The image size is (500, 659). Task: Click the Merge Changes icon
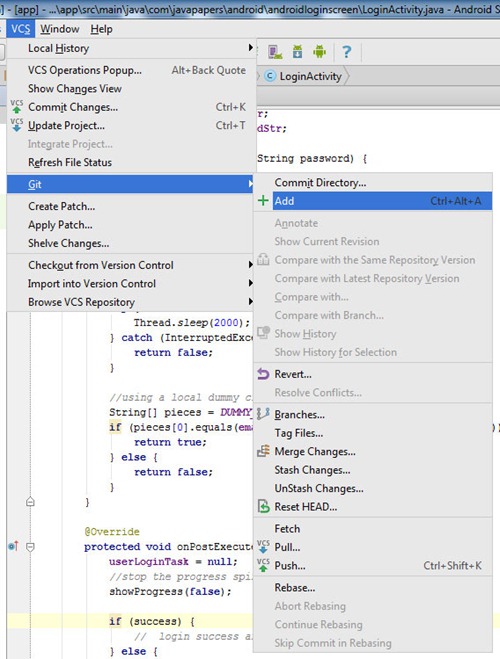point(263,451)
